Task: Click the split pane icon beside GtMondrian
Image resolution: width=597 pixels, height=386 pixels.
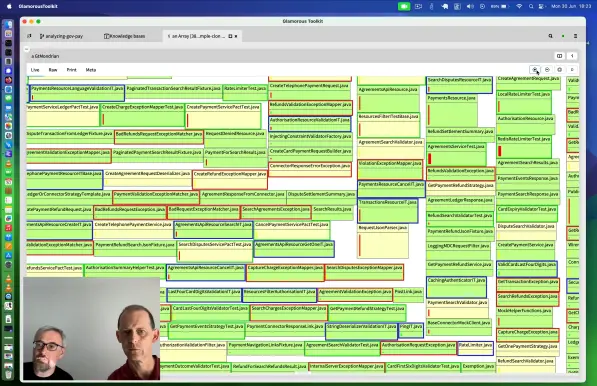Action: pos(559,56)
